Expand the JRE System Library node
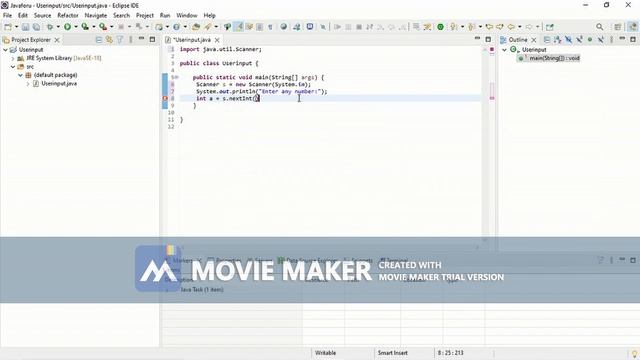The image size is (640, 360). pos(13,58)
